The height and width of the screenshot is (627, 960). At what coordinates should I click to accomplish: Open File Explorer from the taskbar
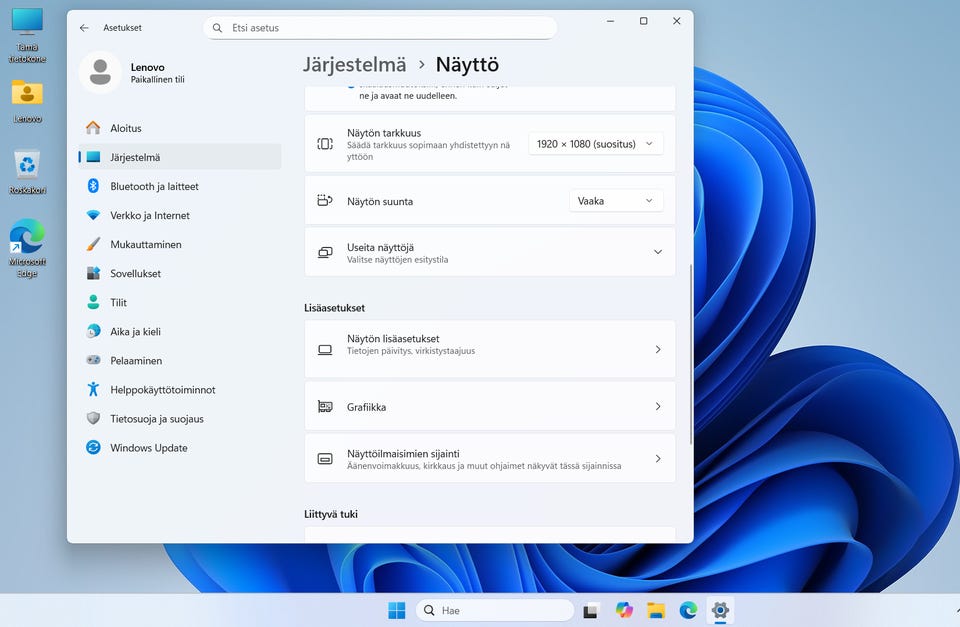coord(656,610)
